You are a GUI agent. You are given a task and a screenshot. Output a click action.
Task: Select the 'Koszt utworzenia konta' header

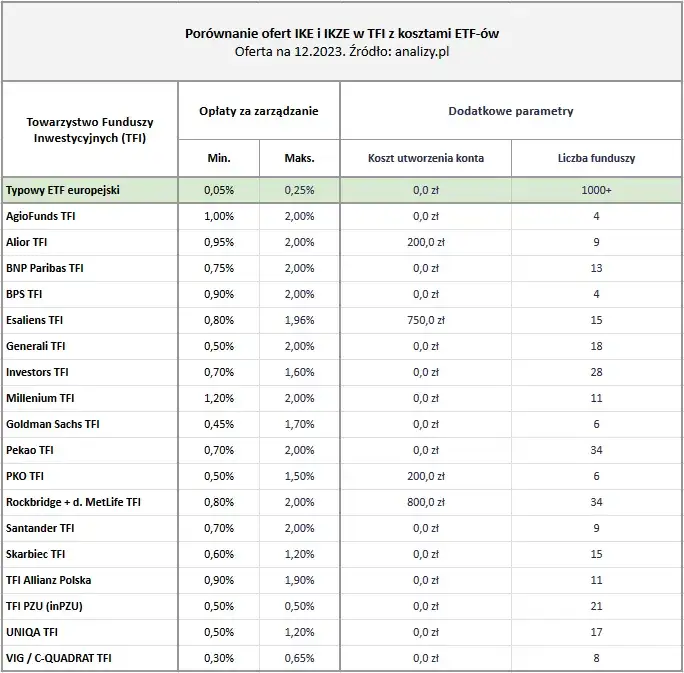point(426,158)
